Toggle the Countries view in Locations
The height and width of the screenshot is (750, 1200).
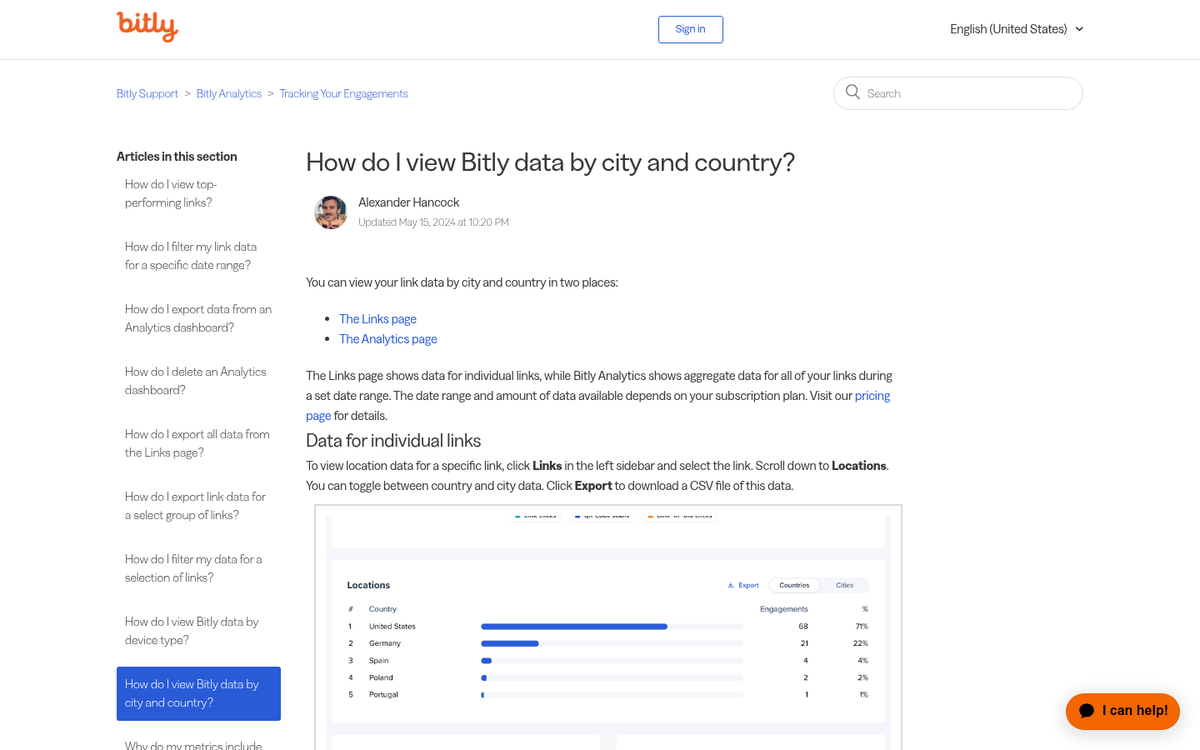(x=794, y=585)
